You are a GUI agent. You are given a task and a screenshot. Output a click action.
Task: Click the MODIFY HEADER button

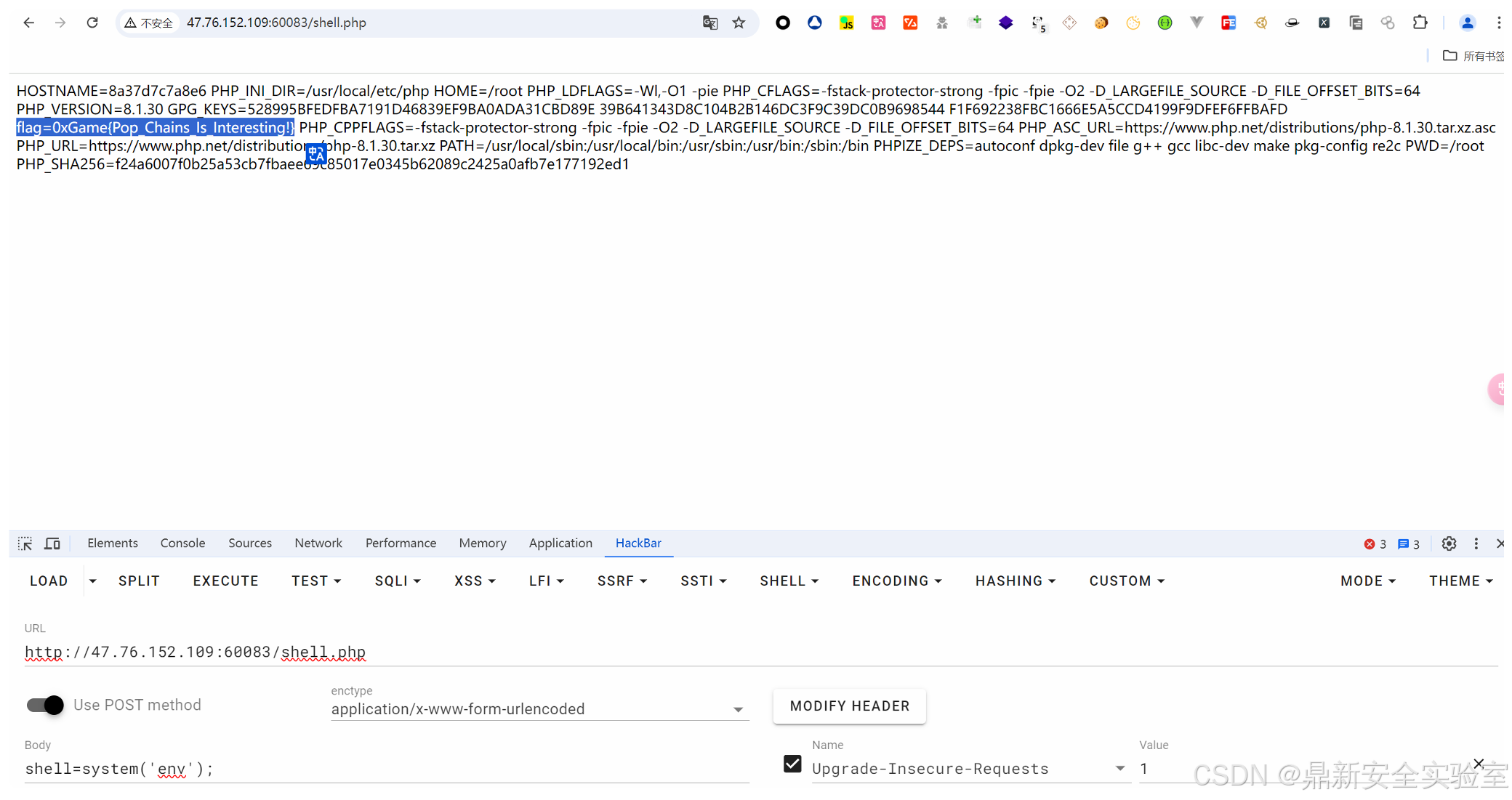tap(849, 706)
